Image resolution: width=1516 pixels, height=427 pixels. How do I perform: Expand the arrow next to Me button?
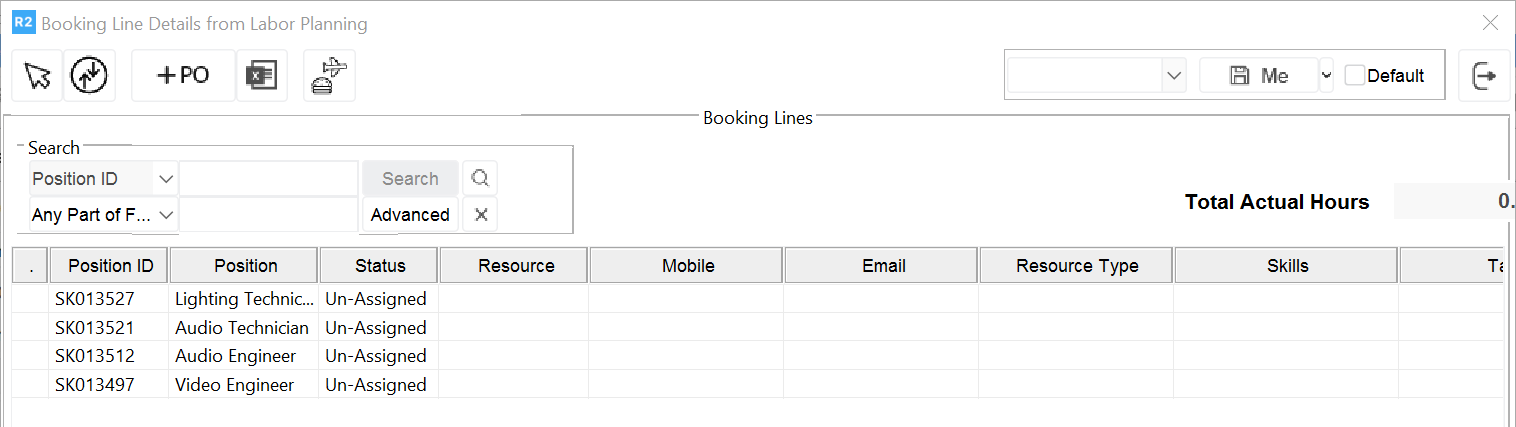click(x=1326, y=76)
